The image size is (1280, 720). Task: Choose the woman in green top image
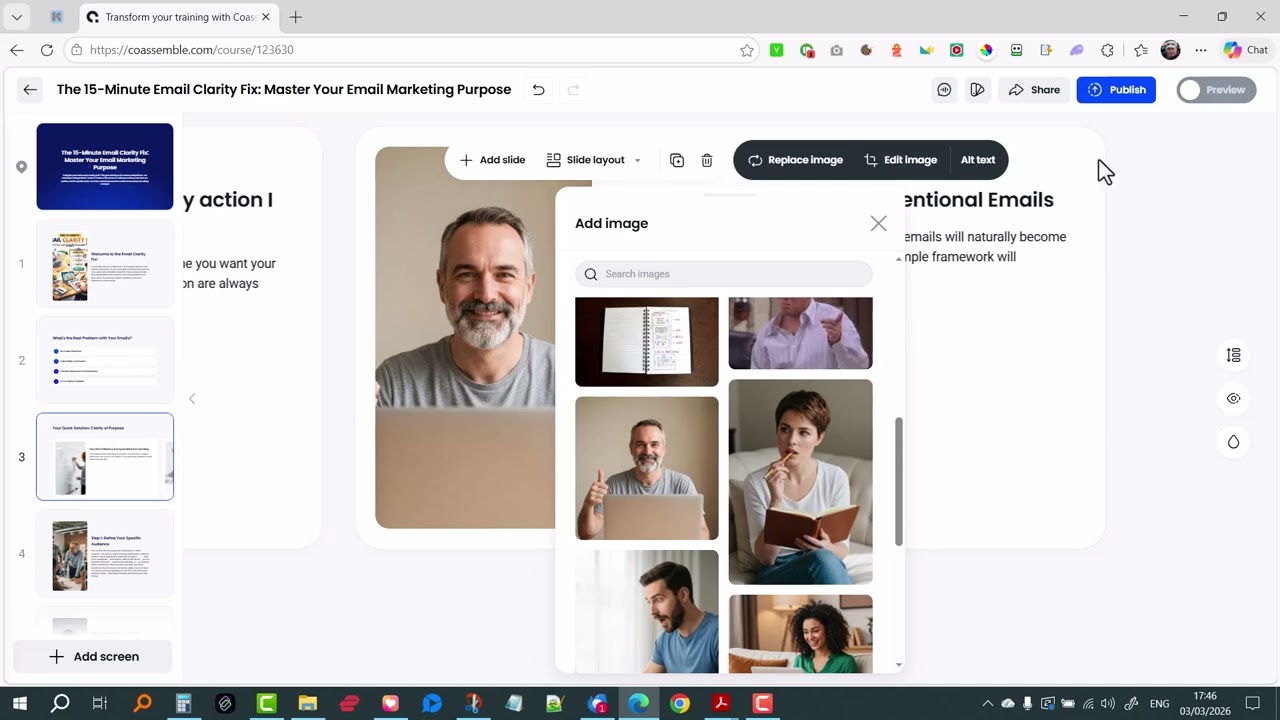tap(800, 634)
